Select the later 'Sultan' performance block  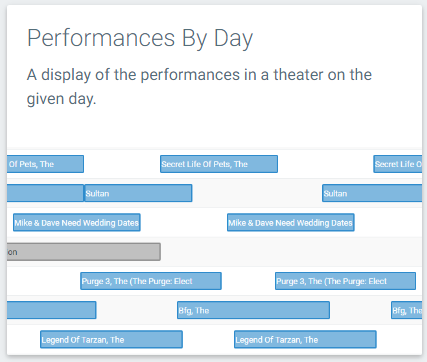tap(372, 193)
